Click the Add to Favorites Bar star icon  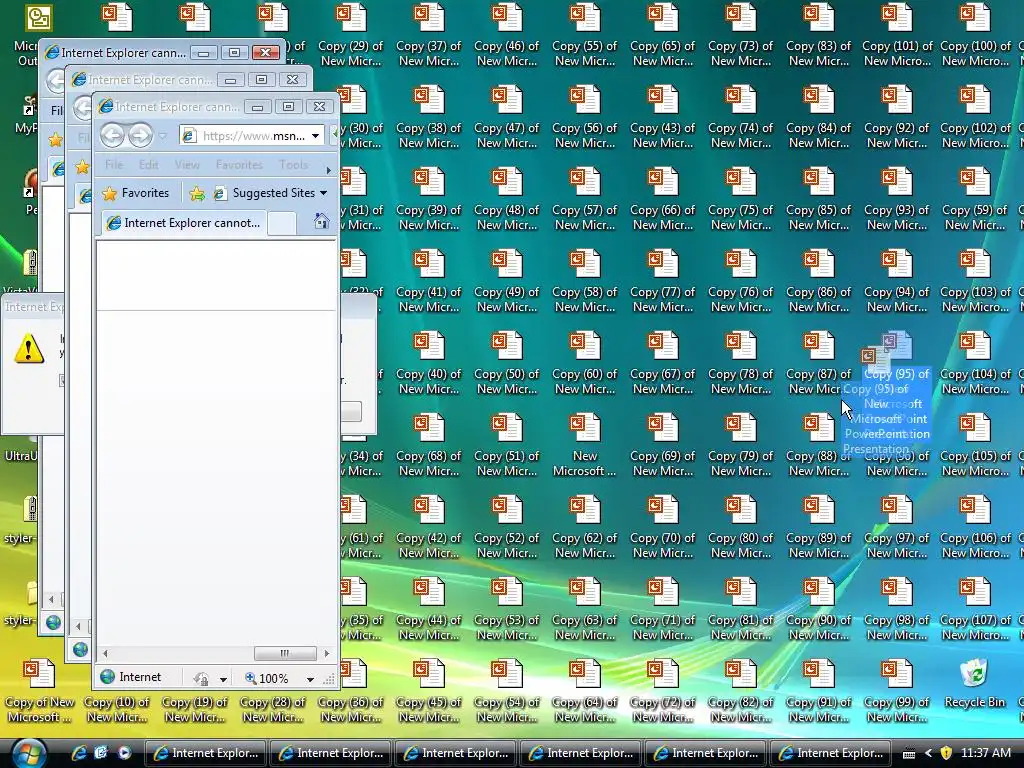(x=197, y=193)
